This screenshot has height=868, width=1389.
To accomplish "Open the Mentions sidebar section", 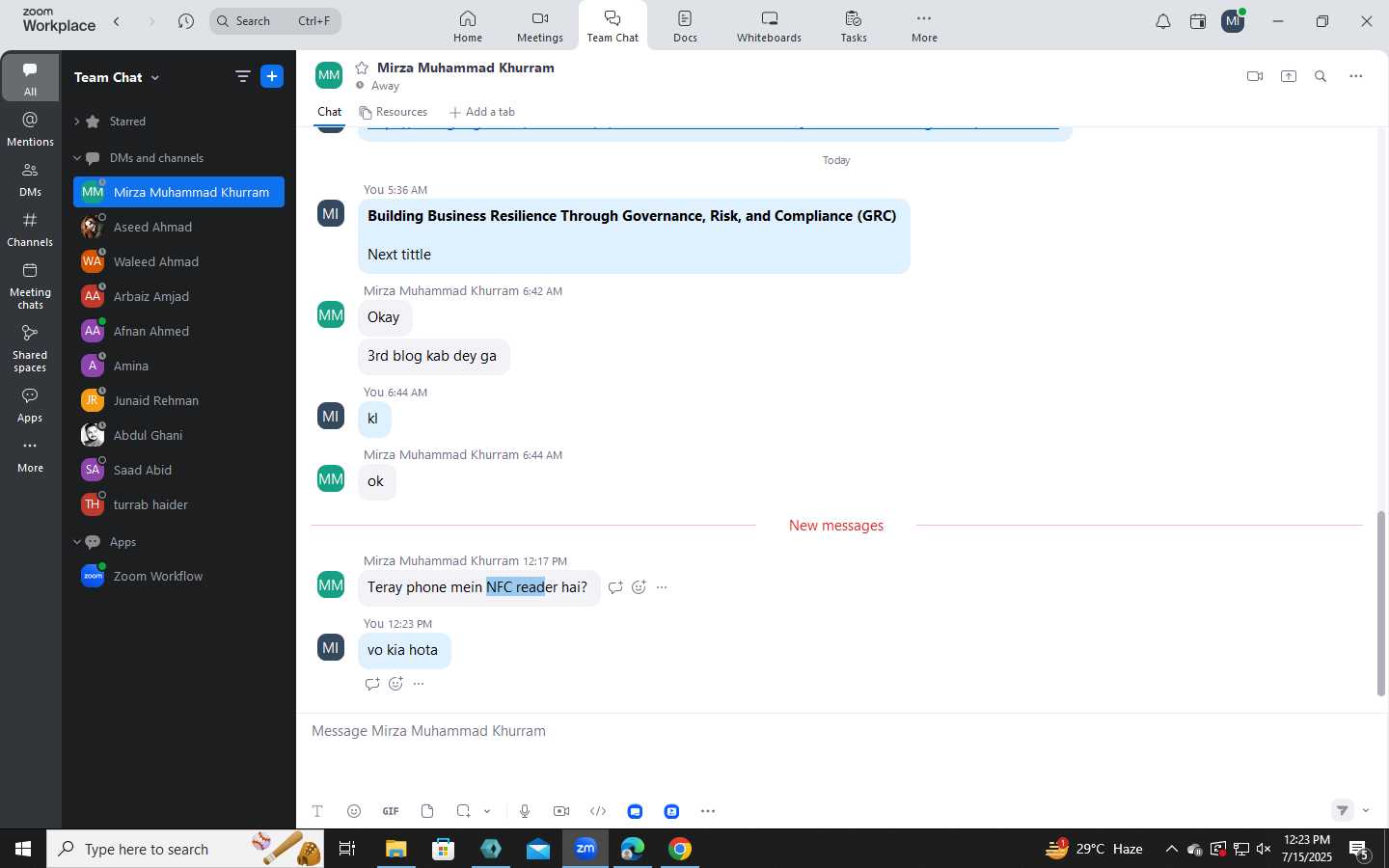I will [x=30, y=128].
